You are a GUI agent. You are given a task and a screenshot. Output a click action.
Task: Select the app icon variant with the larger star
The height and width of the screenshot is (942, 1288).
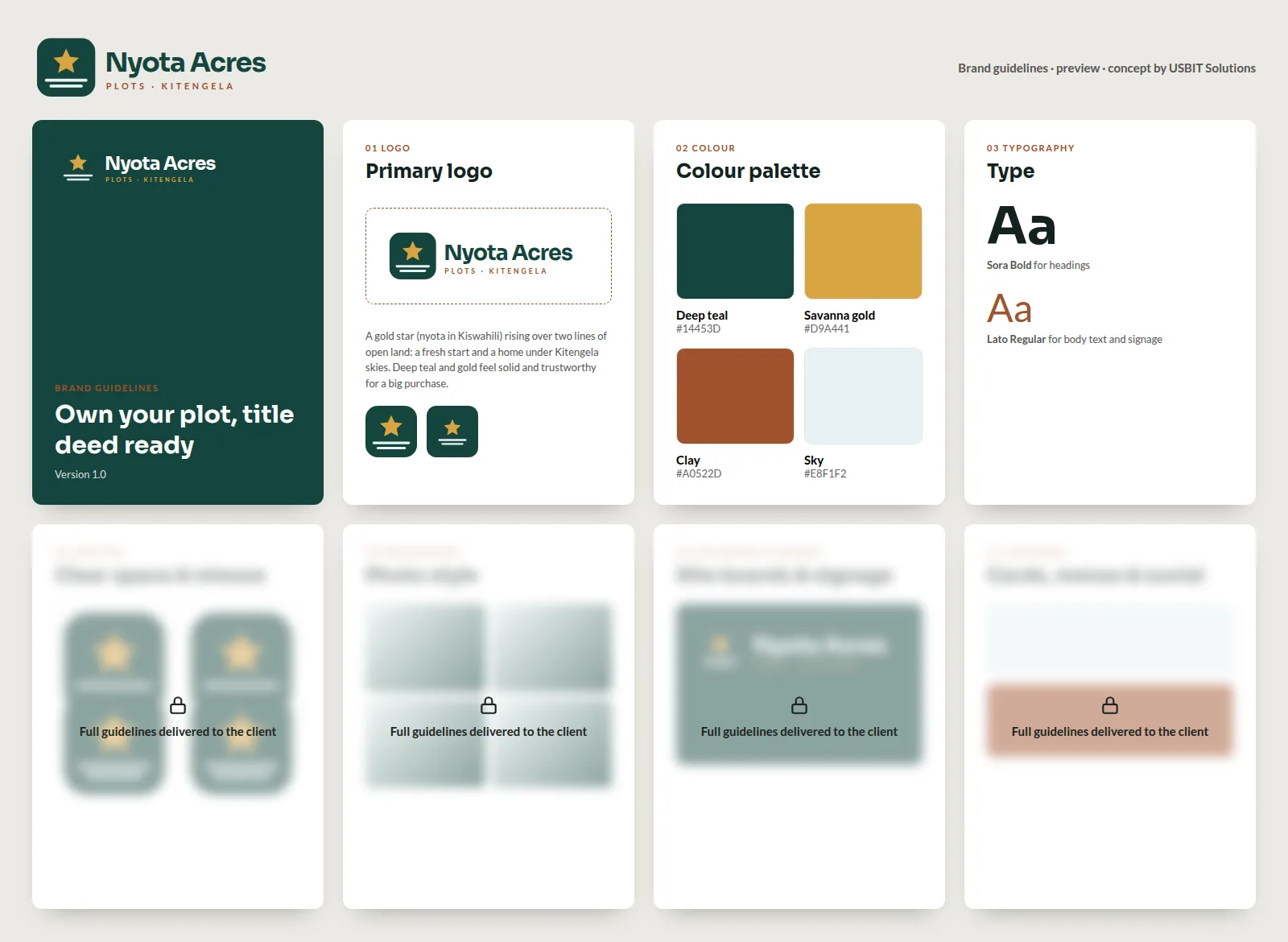(x=391, y=432)
